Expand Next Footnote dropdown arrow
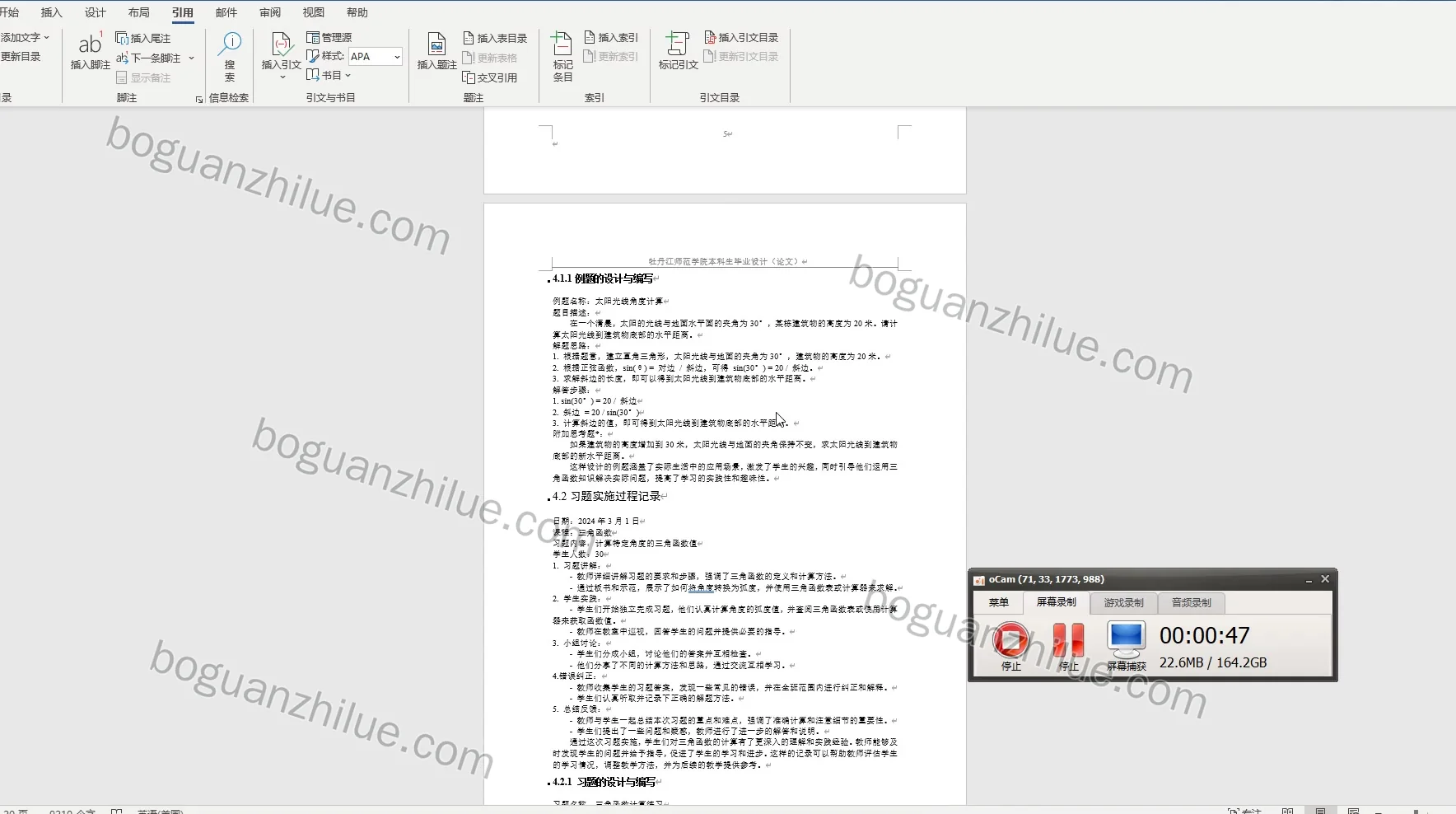This screenshot has height=814, width=1456. pos(191,58)
